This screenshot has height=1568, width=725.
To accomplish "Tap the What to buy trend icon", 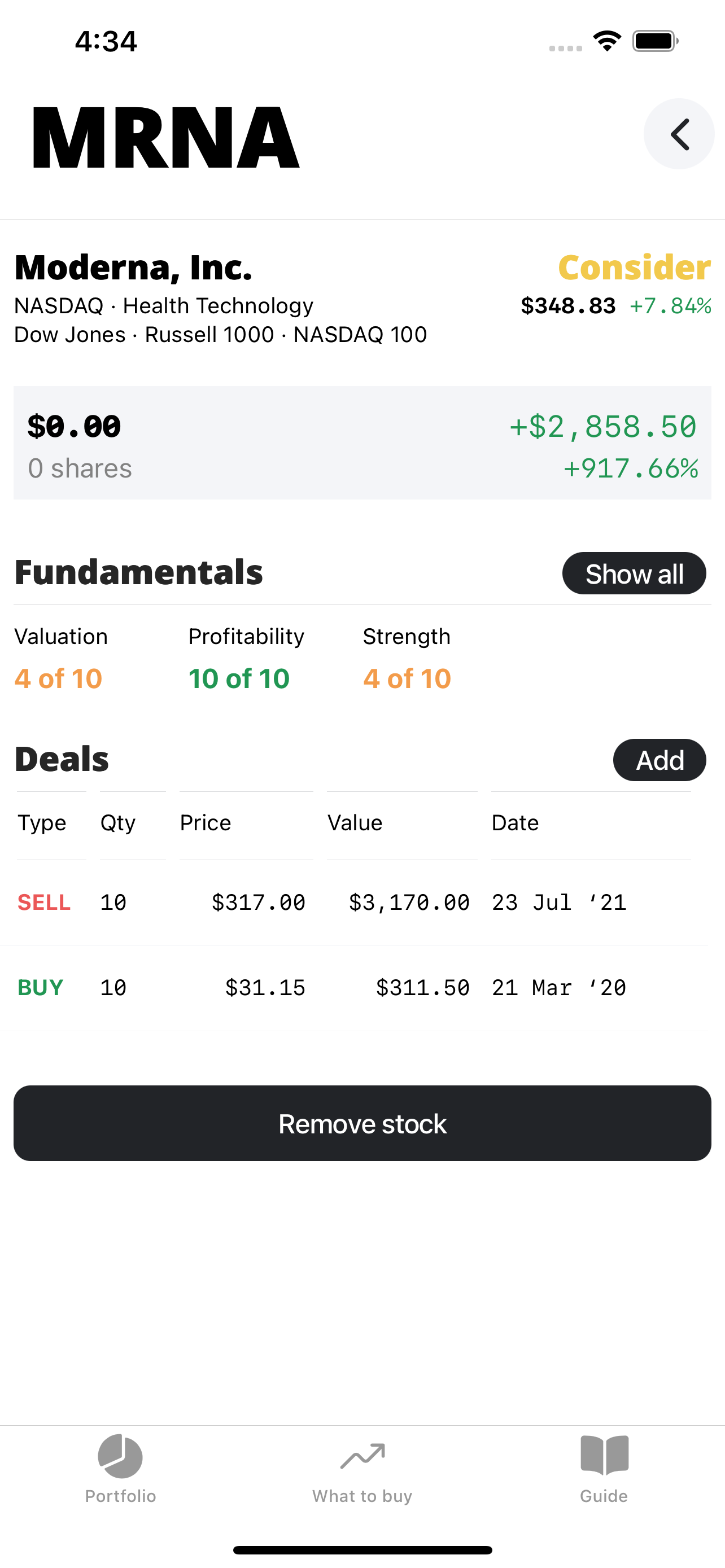I will pyautogui.click(x=362, y=1456).
